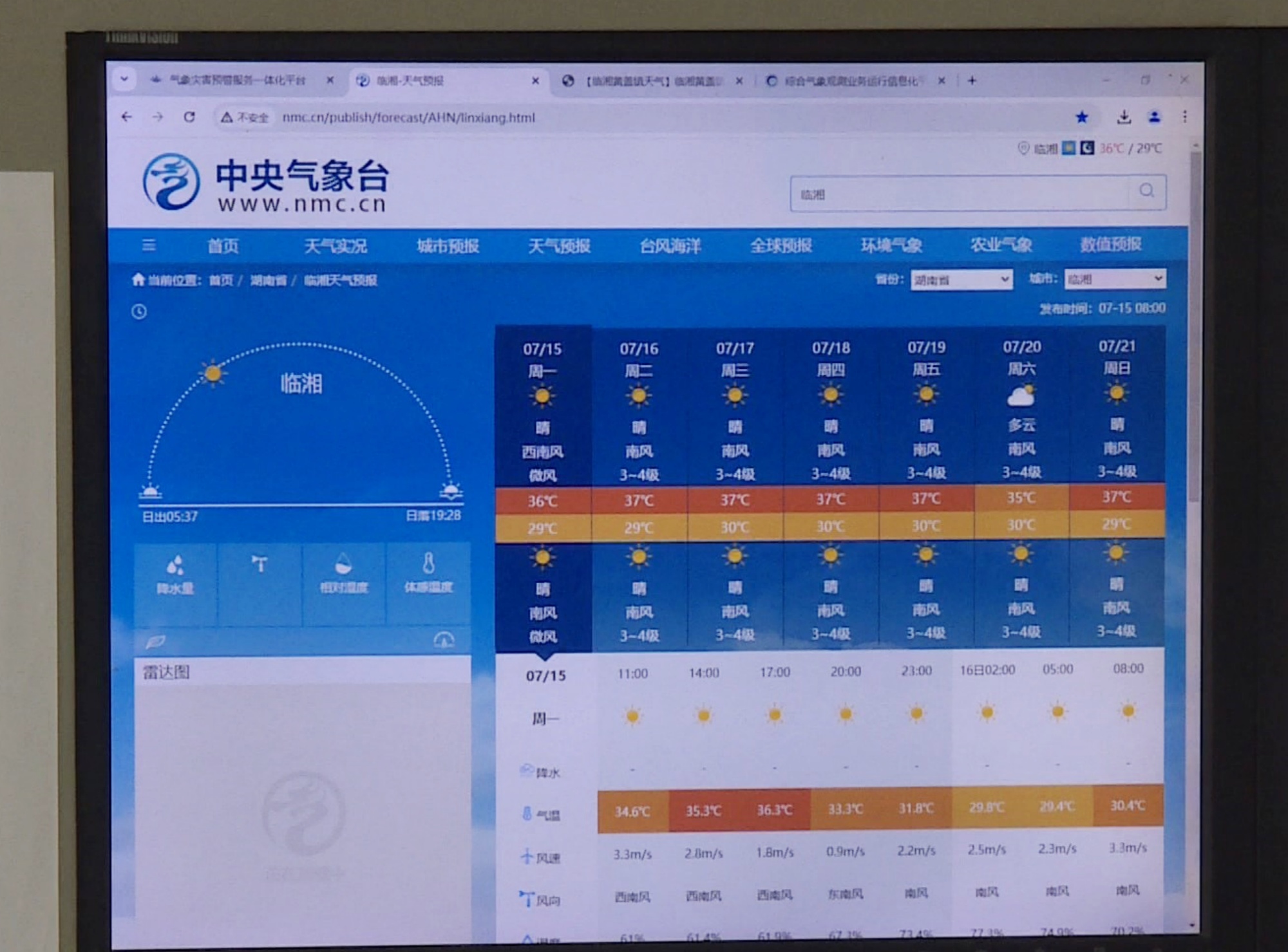
Task: Click the browser back arrow
Action: [127, 117]
